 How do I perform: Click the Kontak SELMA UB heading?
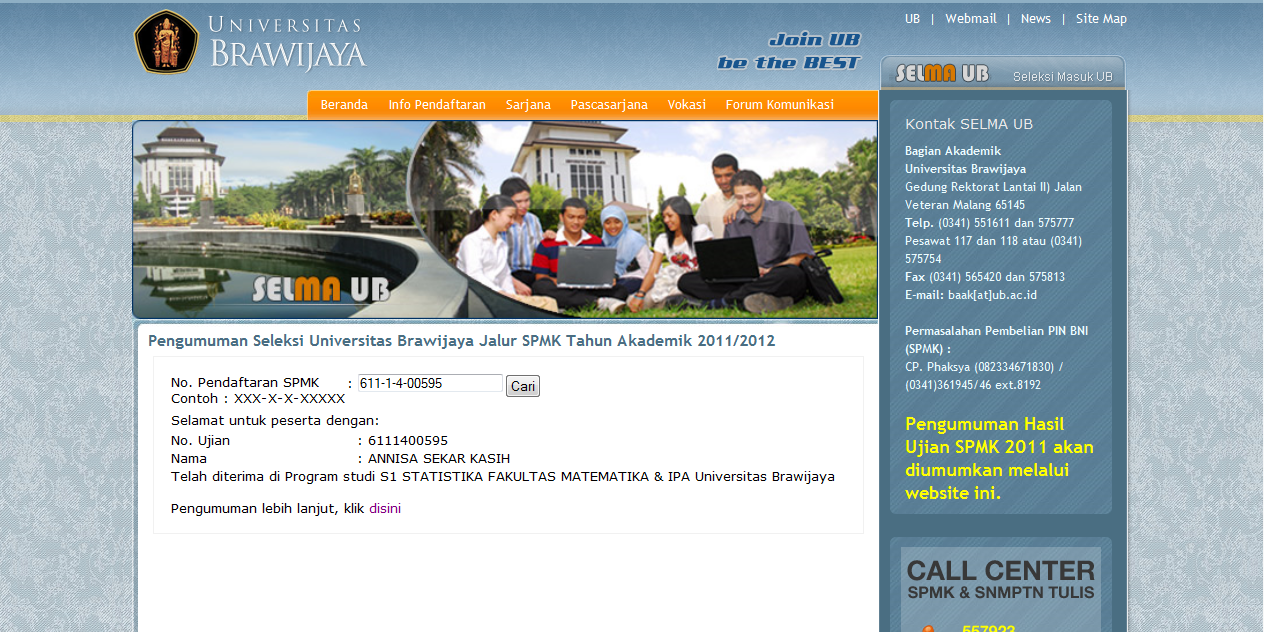point(969,124)
